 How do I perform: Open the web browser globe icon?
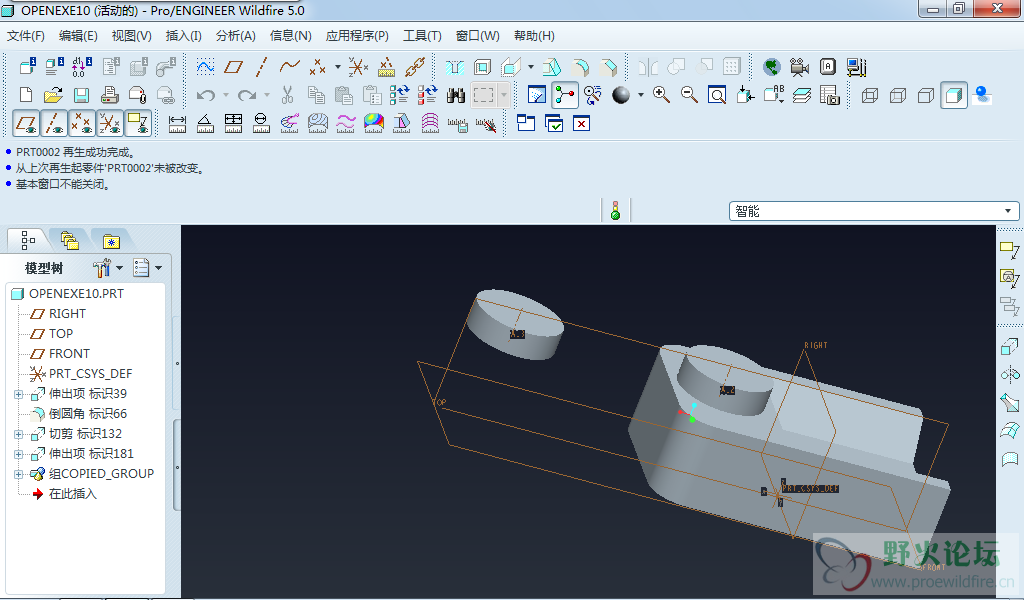coord(772,67)
